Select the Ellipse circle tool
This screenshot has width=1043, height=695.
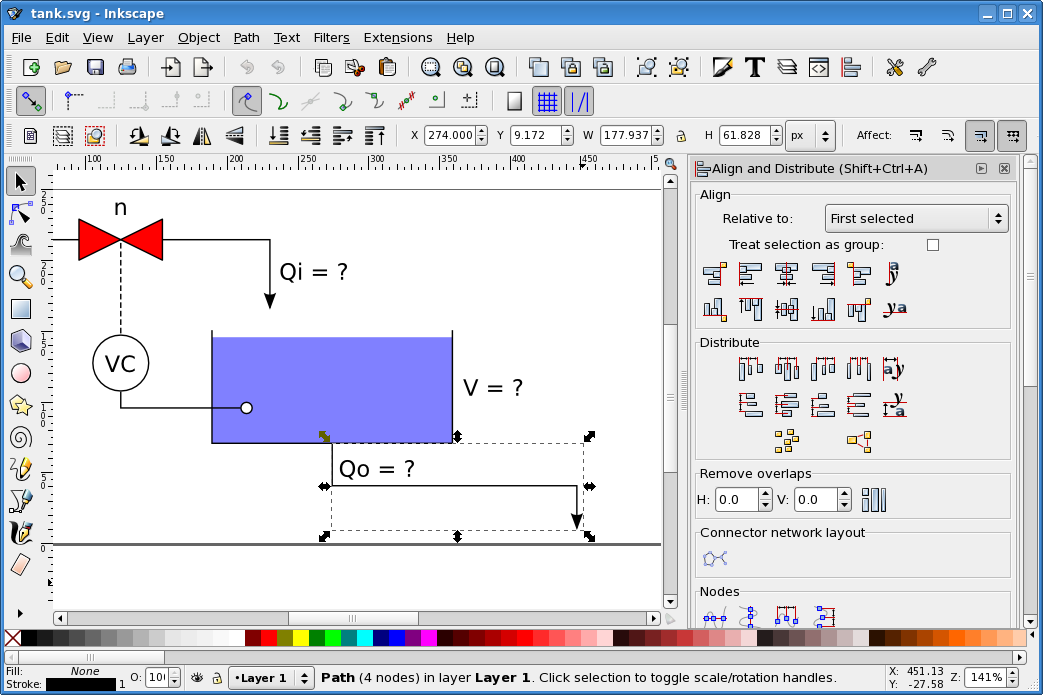click(x=21, y=373)
